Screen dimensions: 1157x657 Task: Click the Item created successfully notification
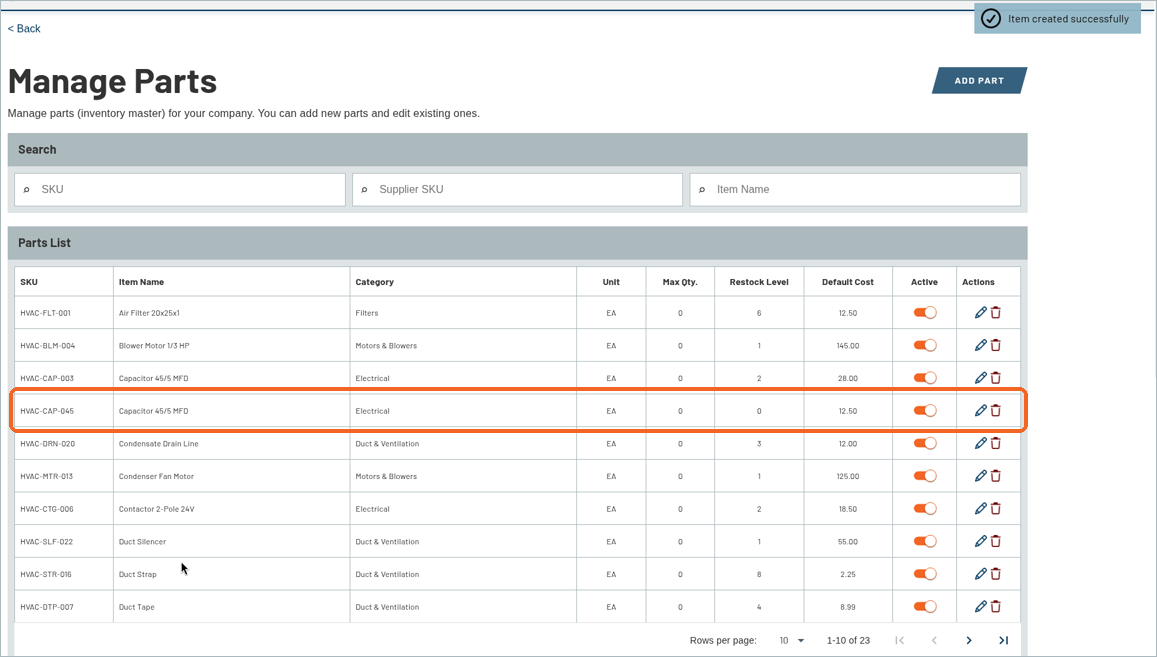pos(1057,18)
